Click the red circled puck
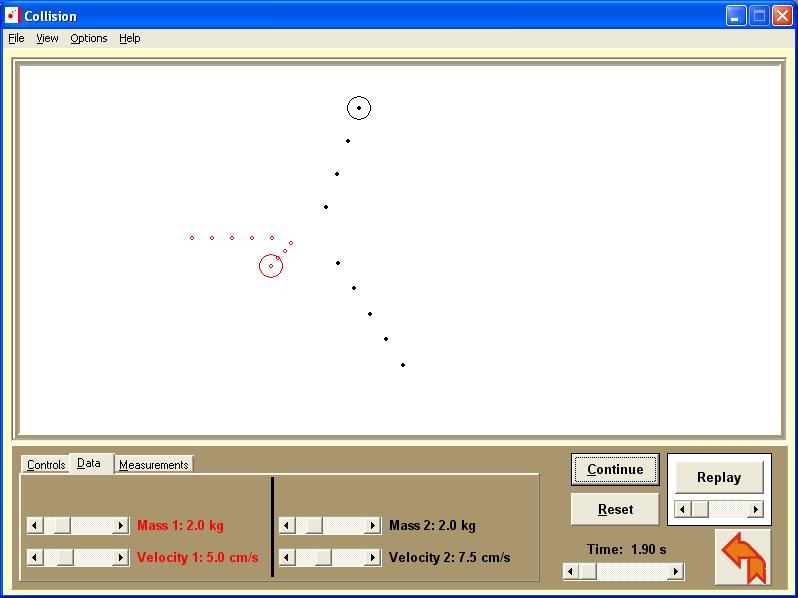 (271, 266)
